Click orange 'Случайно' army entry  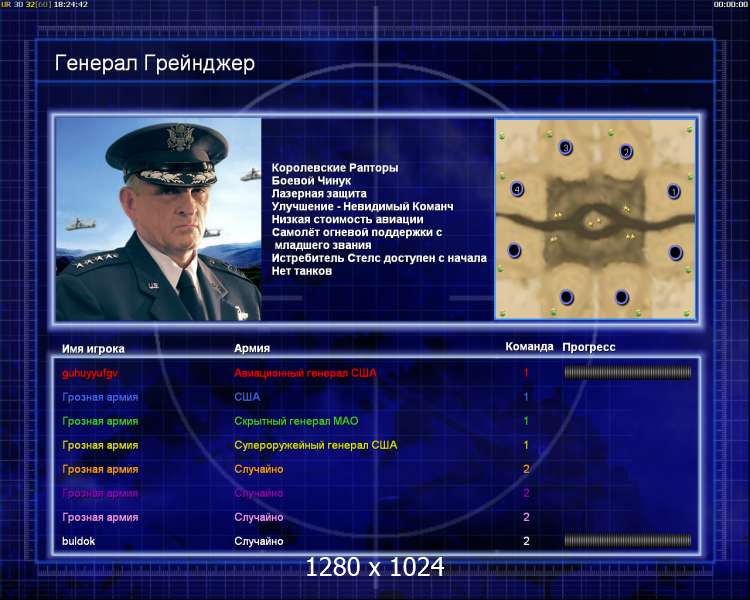coord(259,469)
